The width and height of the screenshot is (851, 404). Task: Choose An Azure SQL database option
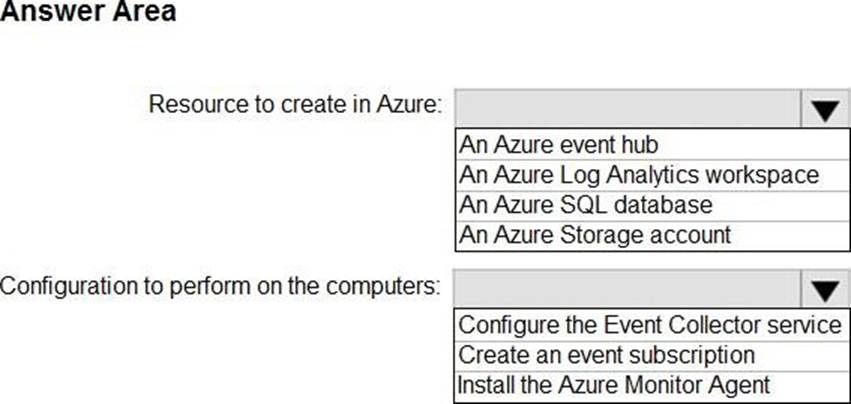(652, 205)
